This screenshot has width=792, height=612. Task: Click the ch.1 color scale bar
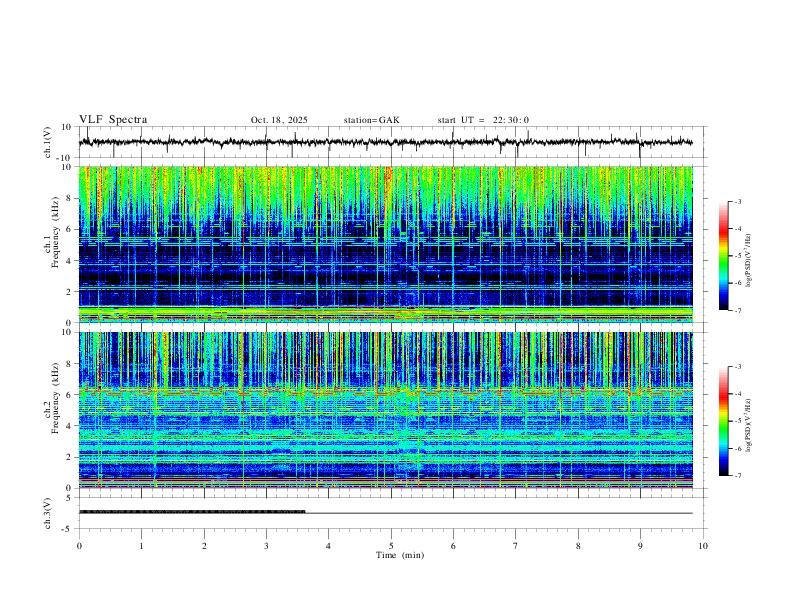coord(724,256)
